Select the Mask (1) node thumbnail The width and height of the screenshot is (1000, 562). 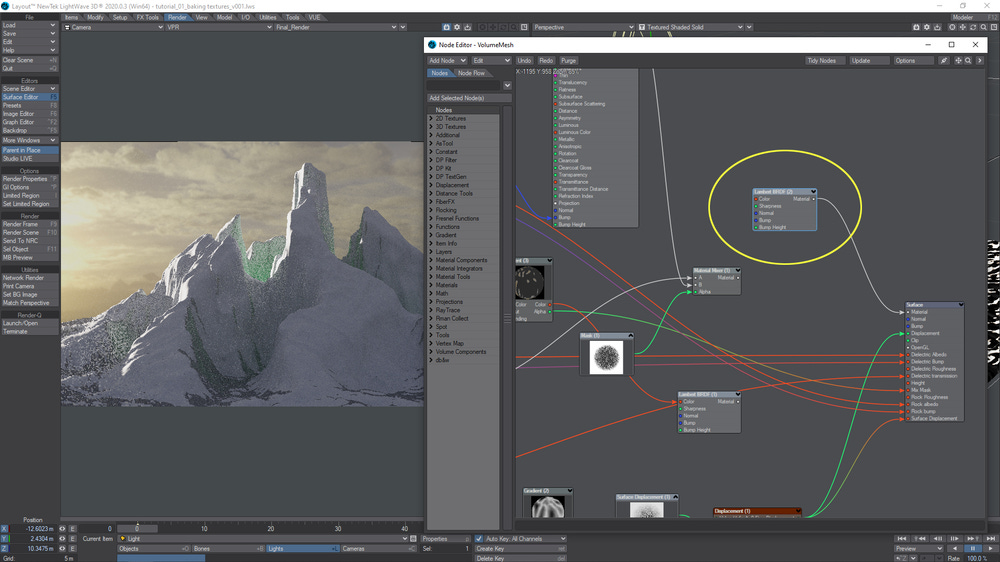(606, 357)
